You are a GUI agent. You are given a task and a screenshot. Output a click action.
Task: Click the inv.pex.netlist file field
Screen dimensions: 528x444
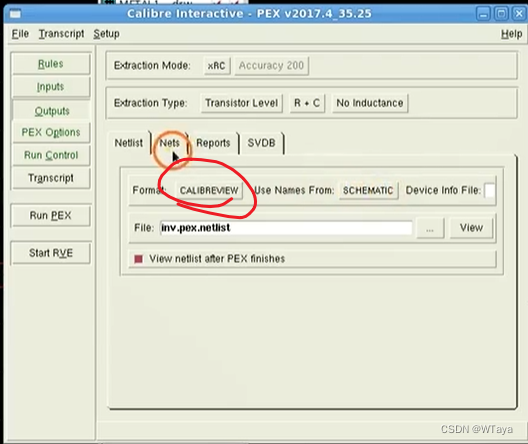(x=286, y=228)
